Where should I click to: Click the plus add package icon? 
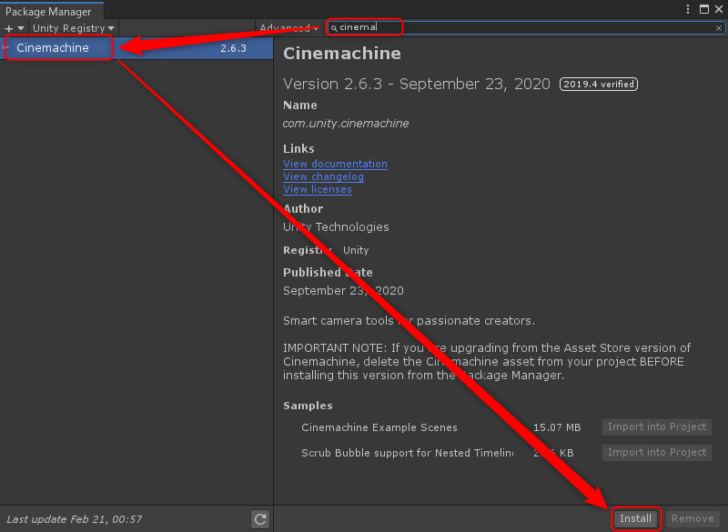click(x=9, y=28)
